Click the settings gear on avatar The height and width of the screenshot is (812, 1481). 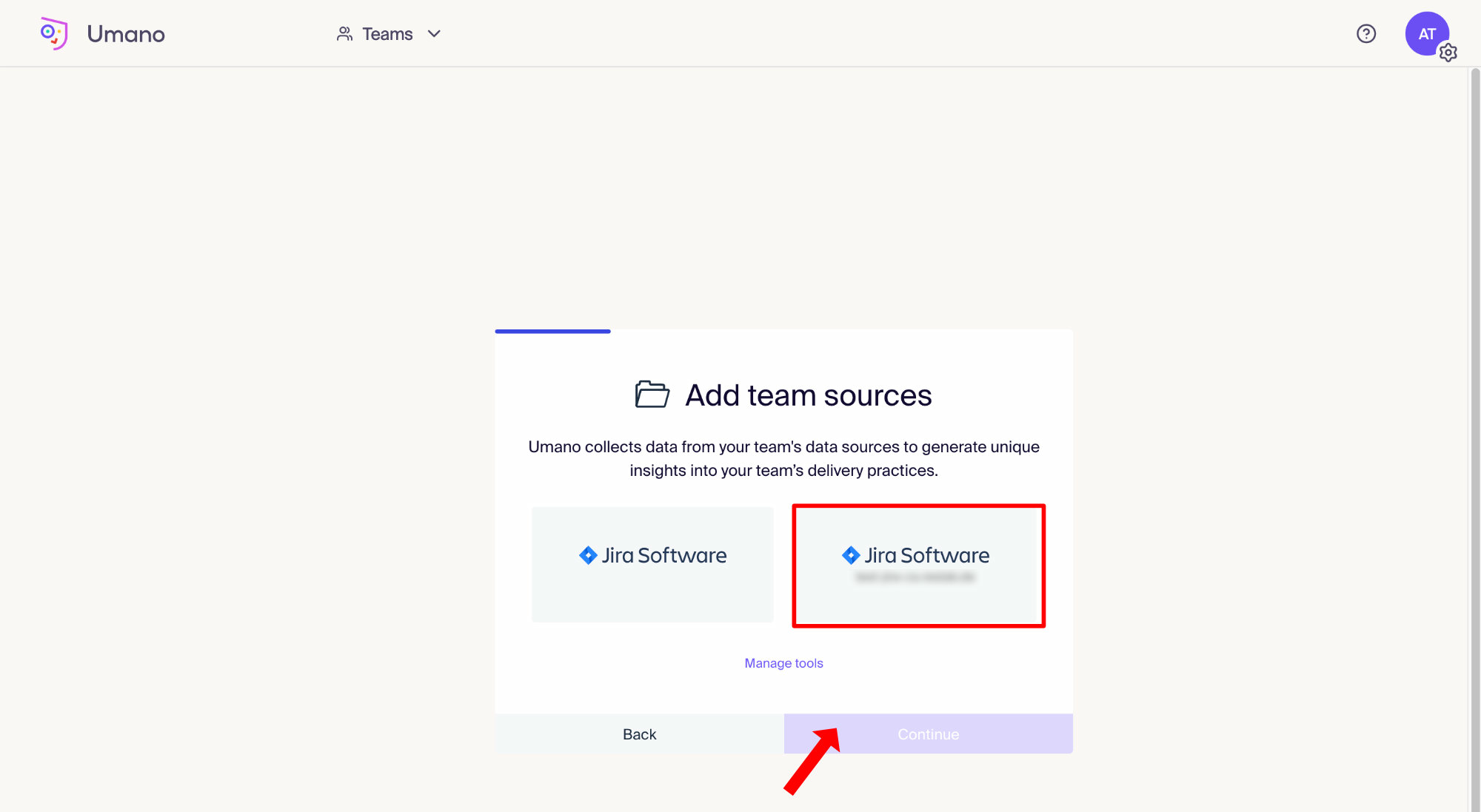(1448, 53)
